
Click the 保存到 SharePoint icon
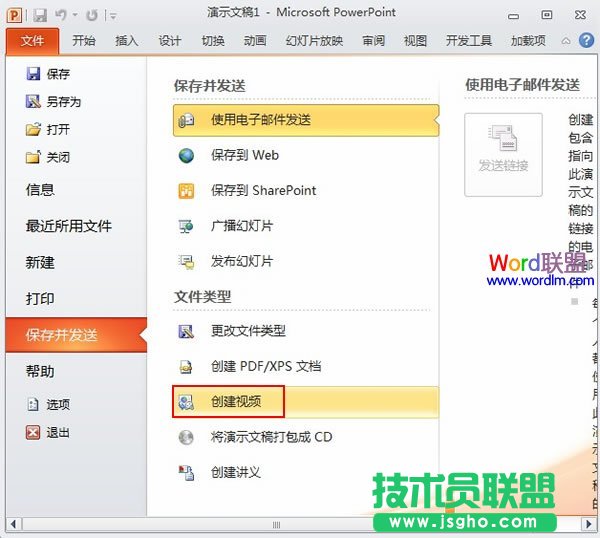click(x=186, y=191)
